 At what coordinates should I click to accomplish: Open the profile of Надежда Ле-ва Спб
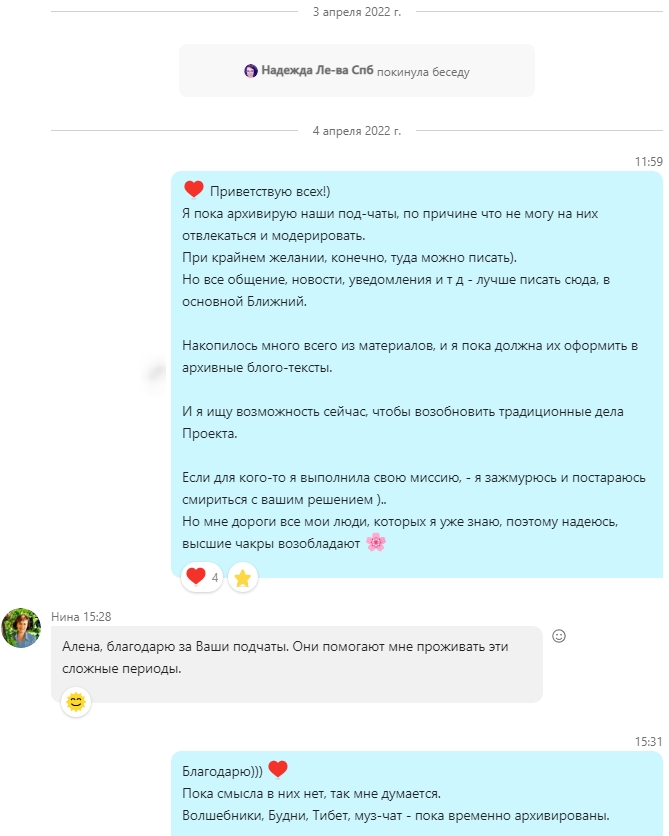pos(317,70)
